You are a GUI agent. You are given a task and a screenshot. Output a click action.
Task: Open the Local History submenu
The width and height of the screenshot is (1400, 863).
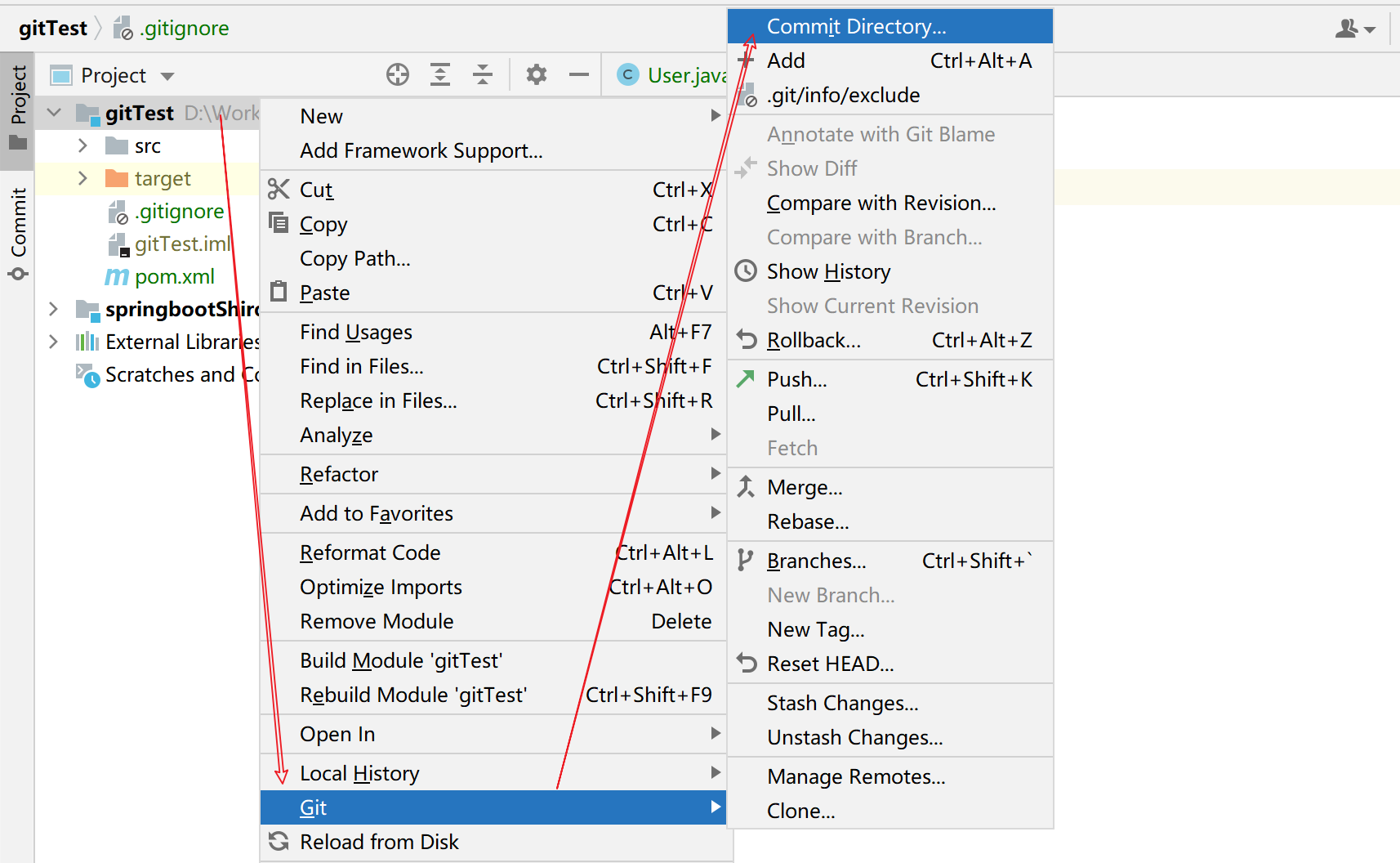click(359, 773)
